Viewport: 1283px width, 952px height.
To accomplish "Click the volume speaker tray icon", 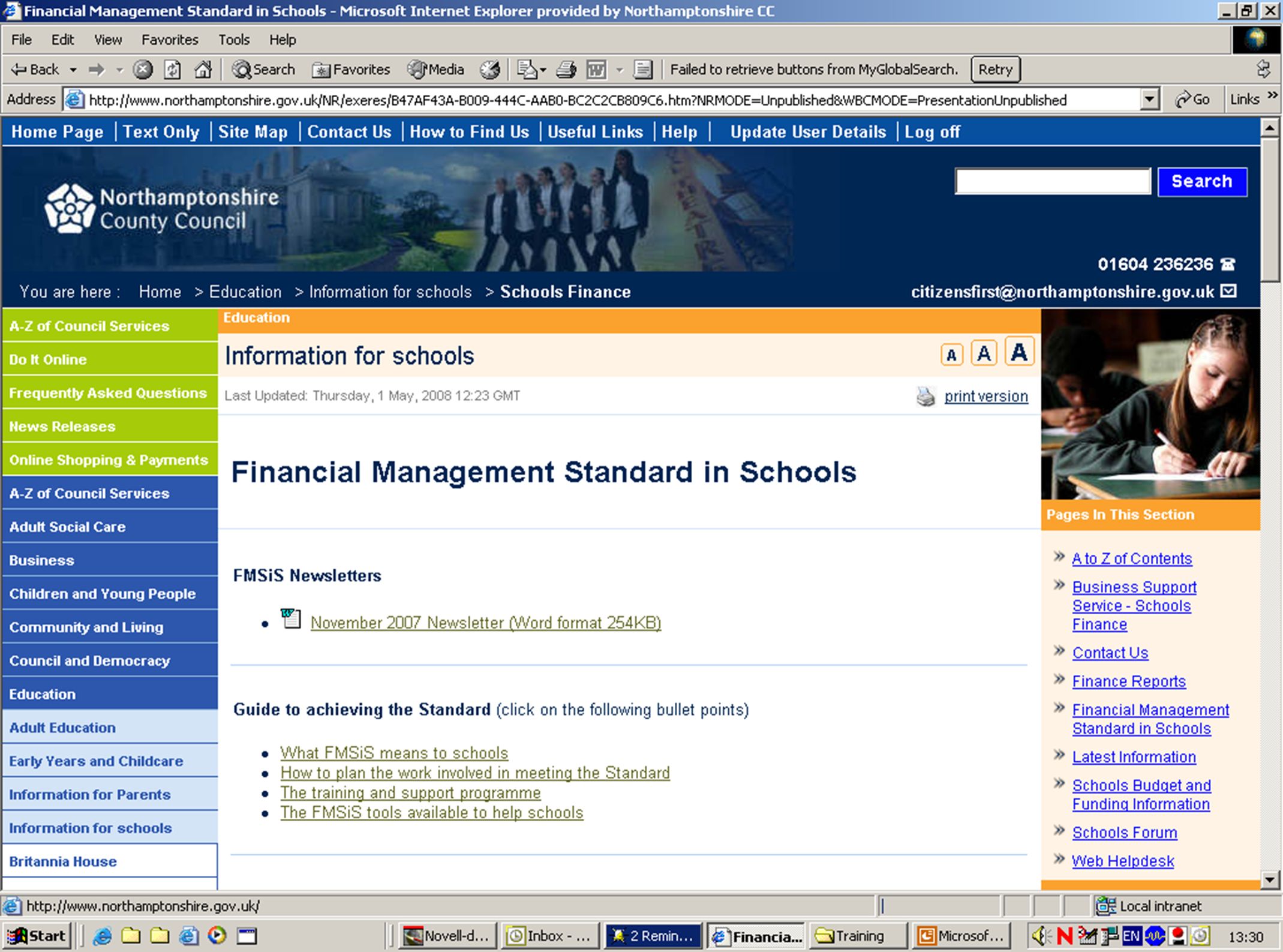I will click(x=1041, y=936).
